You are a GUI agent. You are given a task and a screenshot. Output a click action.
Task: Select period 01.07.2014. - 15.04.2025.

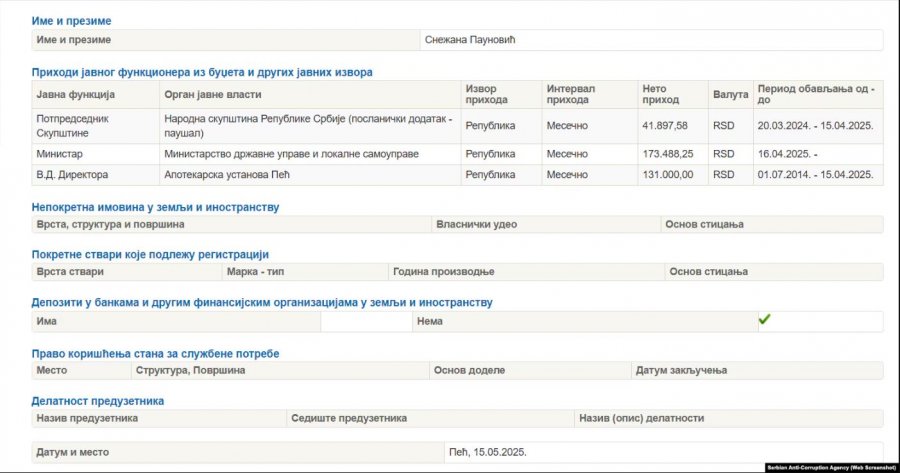pyautogui.click(x=815, y=175)
